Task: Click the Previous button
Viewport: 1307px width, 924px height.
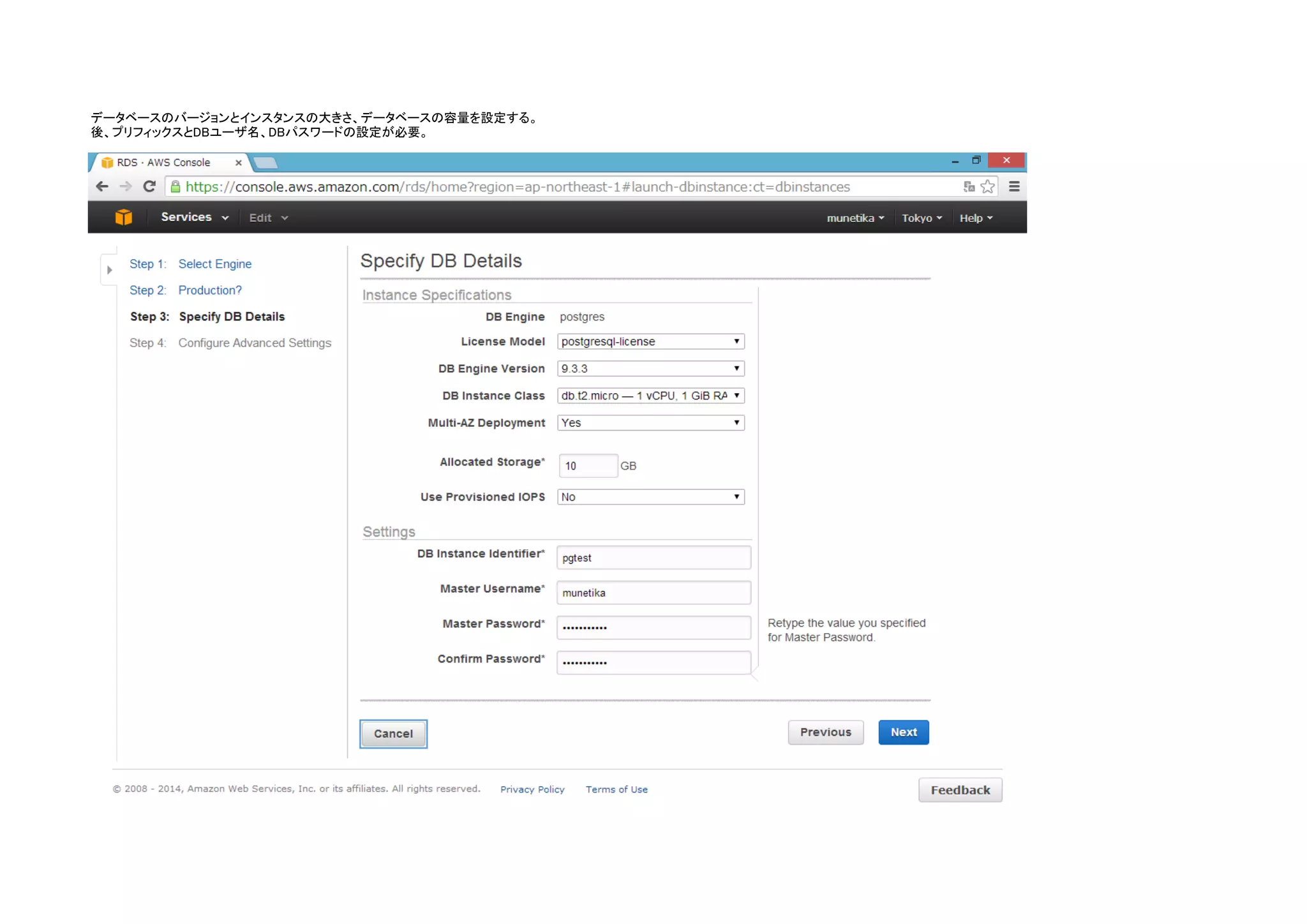Action: click(x=826, y=733)
